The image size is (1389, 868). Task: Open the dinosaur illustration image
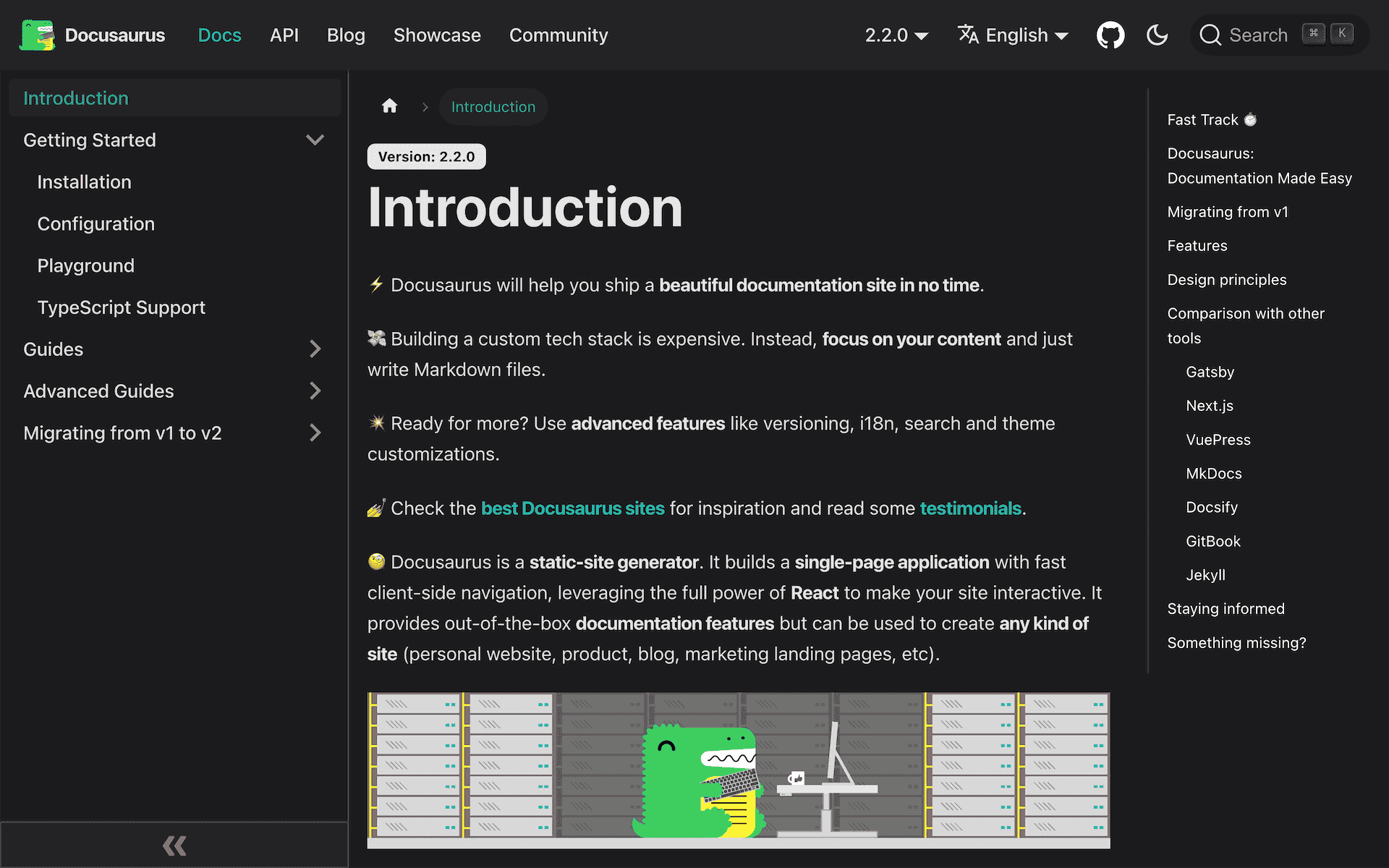point(738,770)
